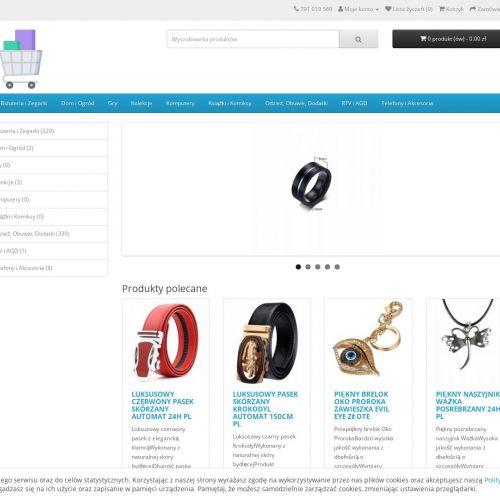
Task: Click the phone number icon in top bar
Action: 296,9
